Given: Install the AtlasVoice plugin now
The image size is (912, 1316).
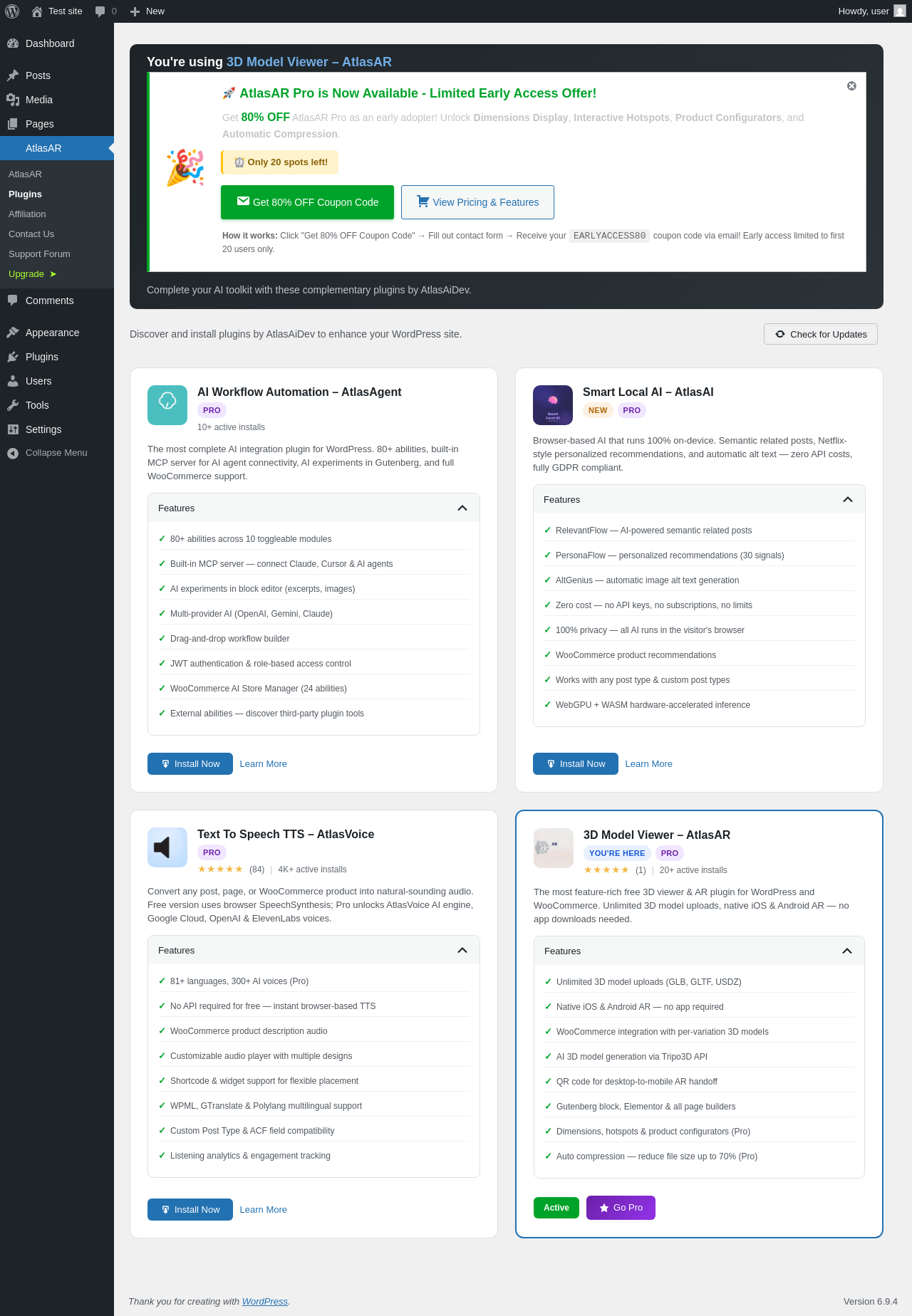Looking at the screenshot, I should click(190, 1210).
